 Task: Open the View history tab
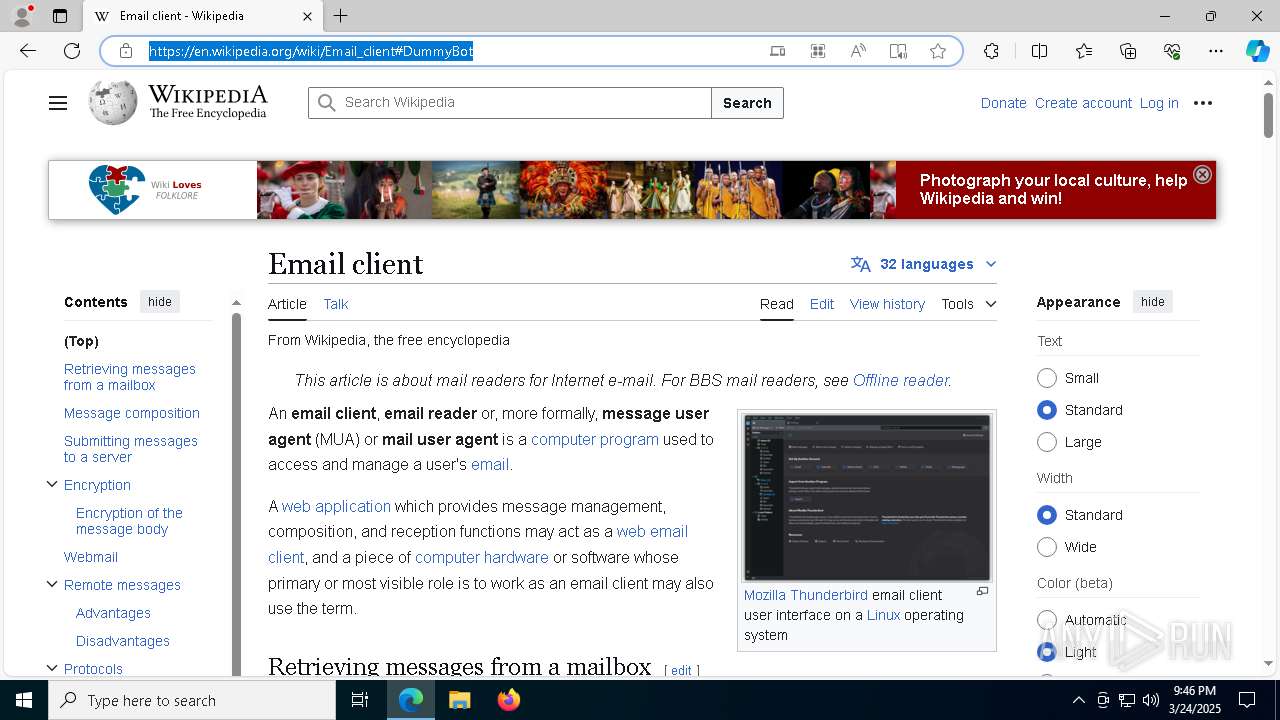(887, 304)
